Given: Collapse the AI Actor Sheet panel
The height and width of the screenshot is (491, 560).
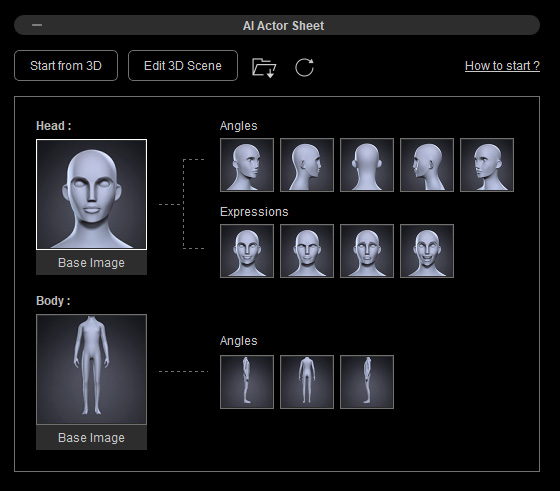Looking at the screenshot, I should click(37, 25).
